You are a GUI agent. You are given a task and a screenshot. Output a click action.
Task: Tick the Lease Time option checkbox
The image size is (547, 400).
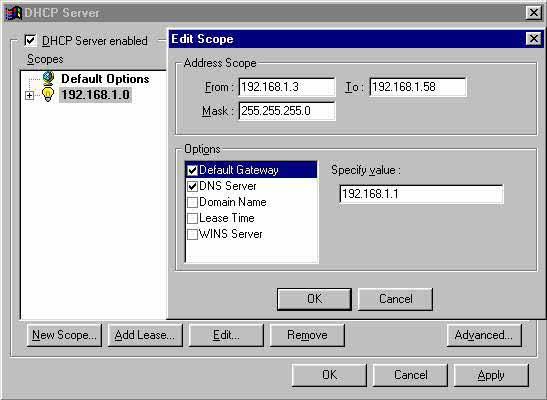pyautogui.click(x=192, y=218)
